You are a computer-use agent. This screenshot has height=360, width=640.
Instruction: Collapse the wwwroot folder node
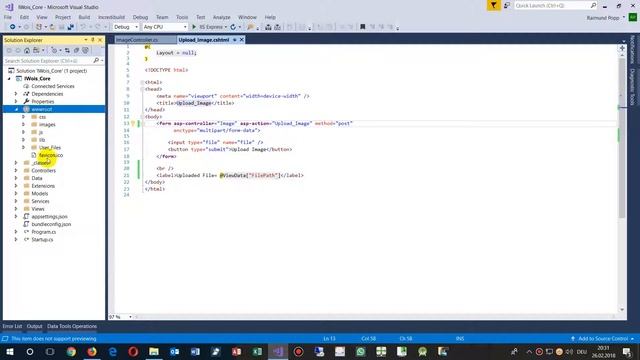pyautogui.click(x=16, y=109)
